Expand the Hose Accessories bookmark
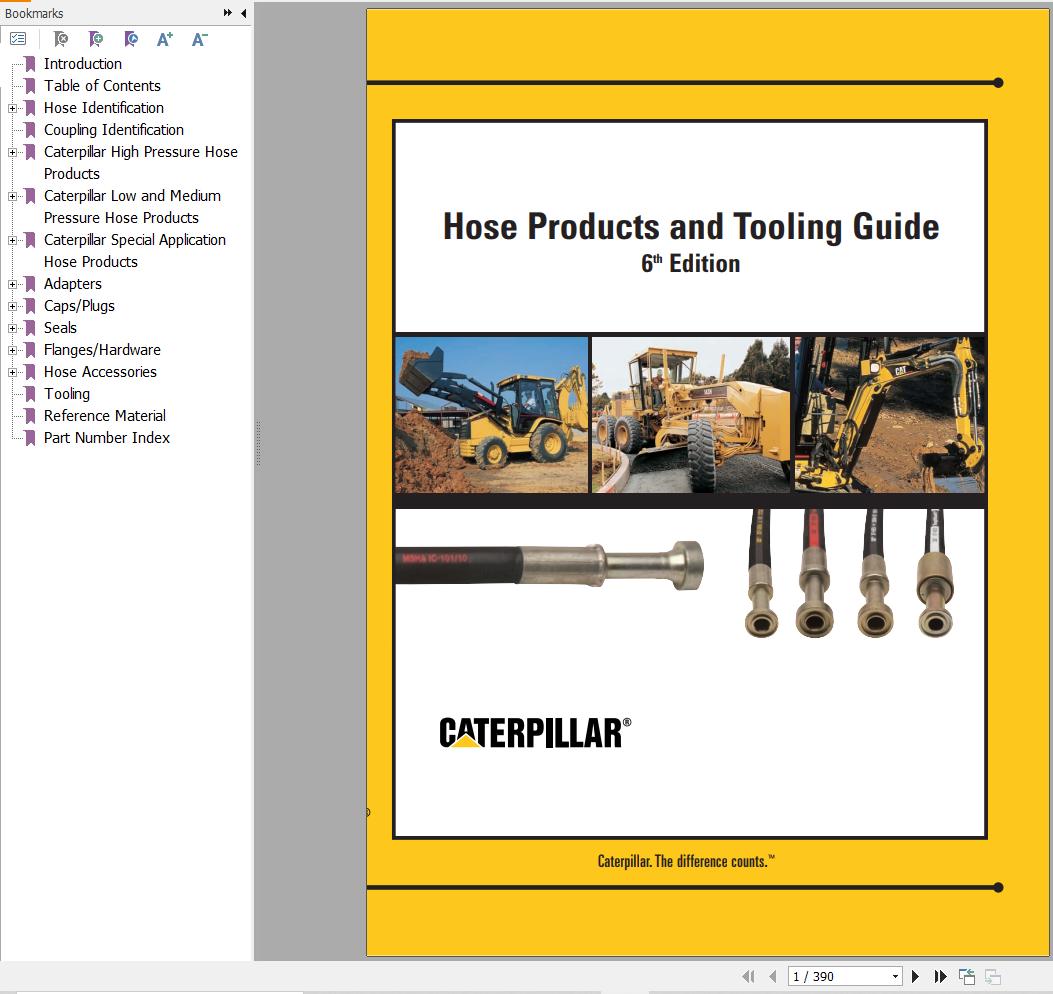The image size is (1053, 994). 12,372
